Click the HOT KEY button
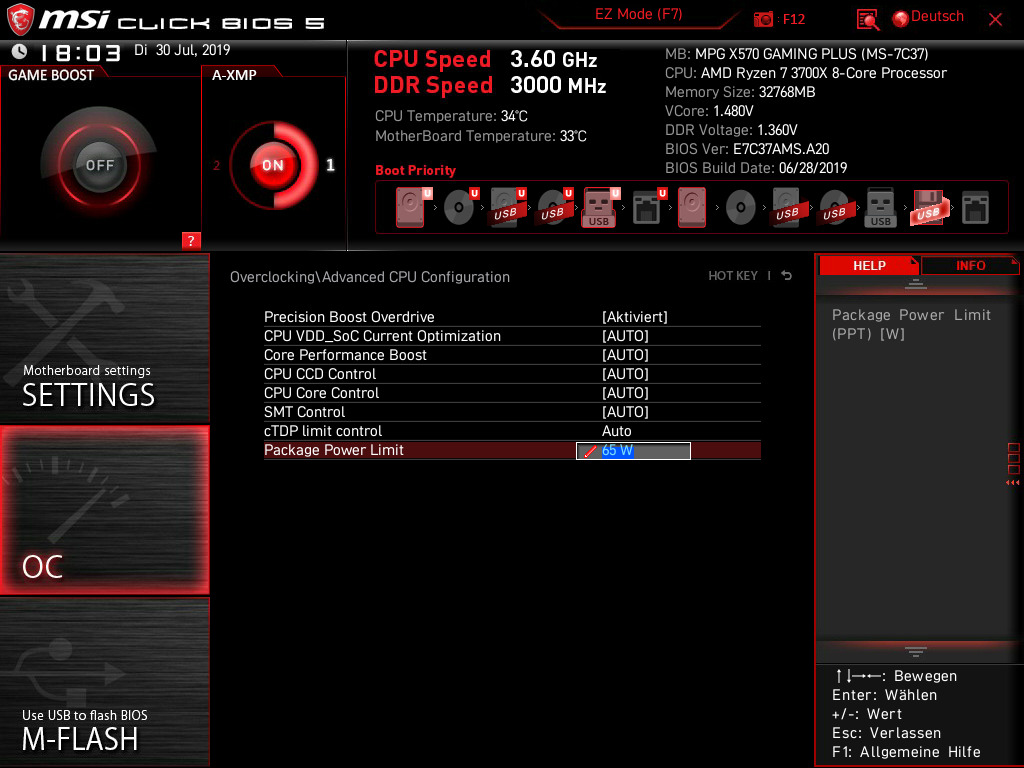1024x768 pixels. pyautogui.click(x=733, y=276)
